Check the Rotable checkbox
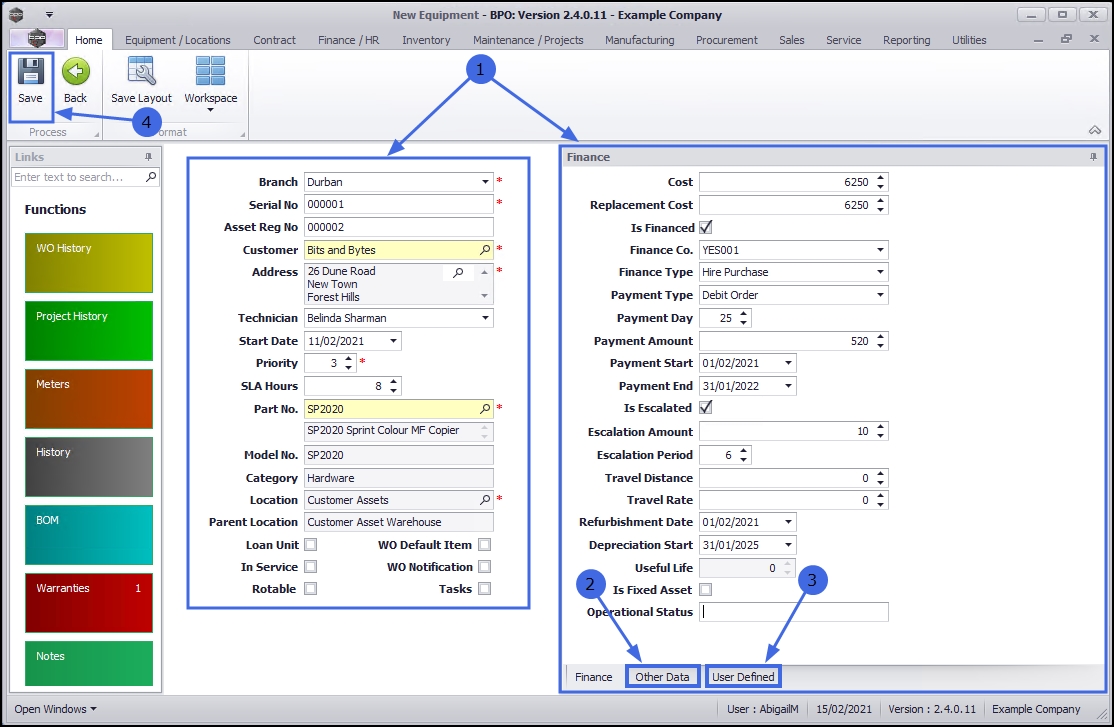Screen dimensions: 1114x727 click(310, 588)
